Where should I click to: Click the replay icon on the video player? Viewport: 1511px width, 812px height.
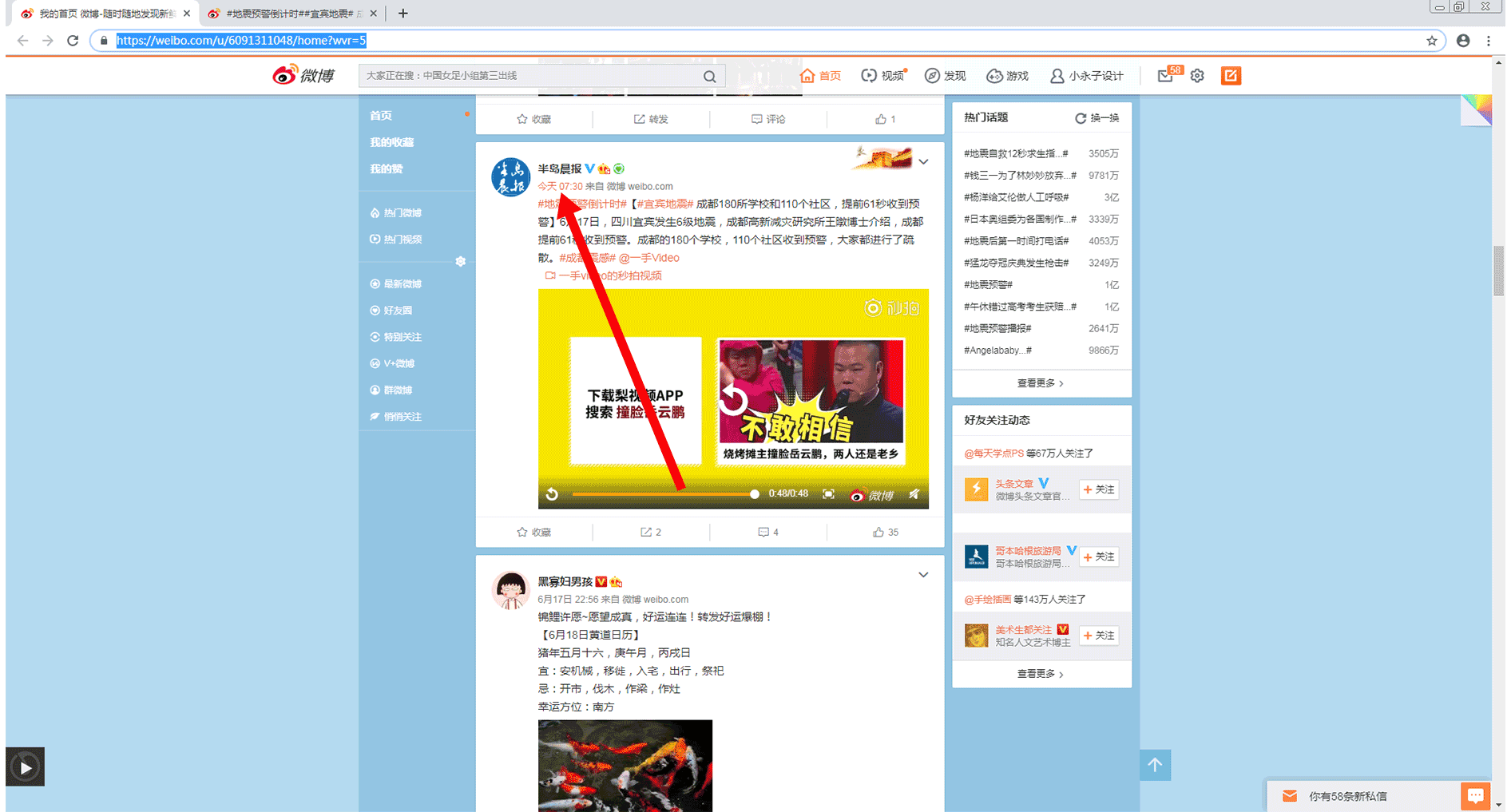(x=552, y=494)
